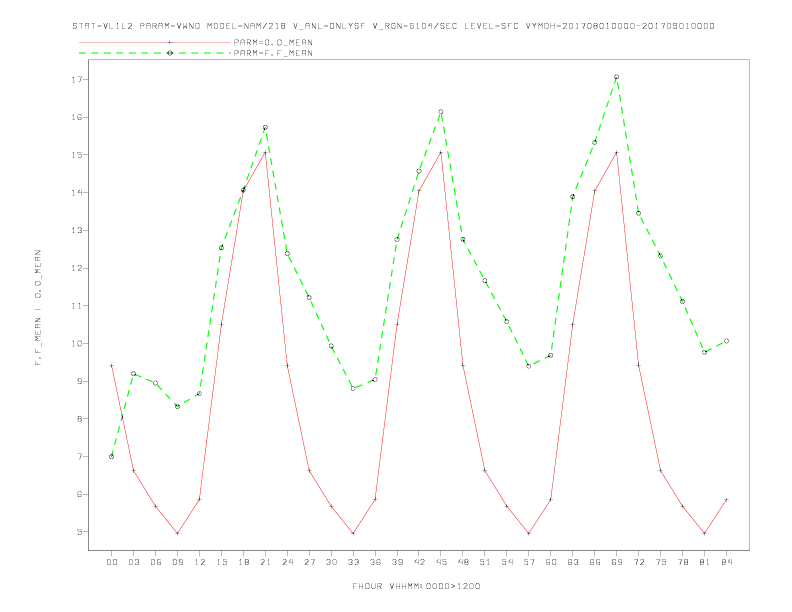Click forecast hour label 81 on x-axis

(x=705, y=562)
